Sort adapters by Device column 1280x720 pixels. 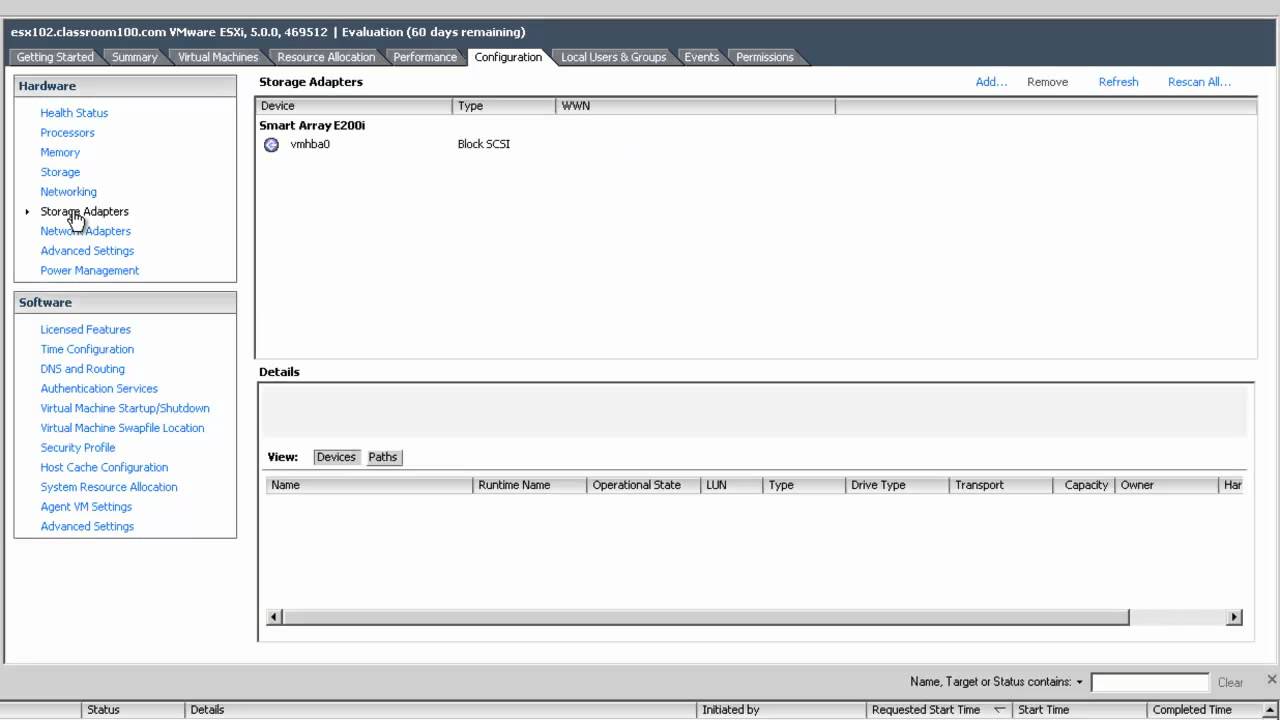[354, 106]
